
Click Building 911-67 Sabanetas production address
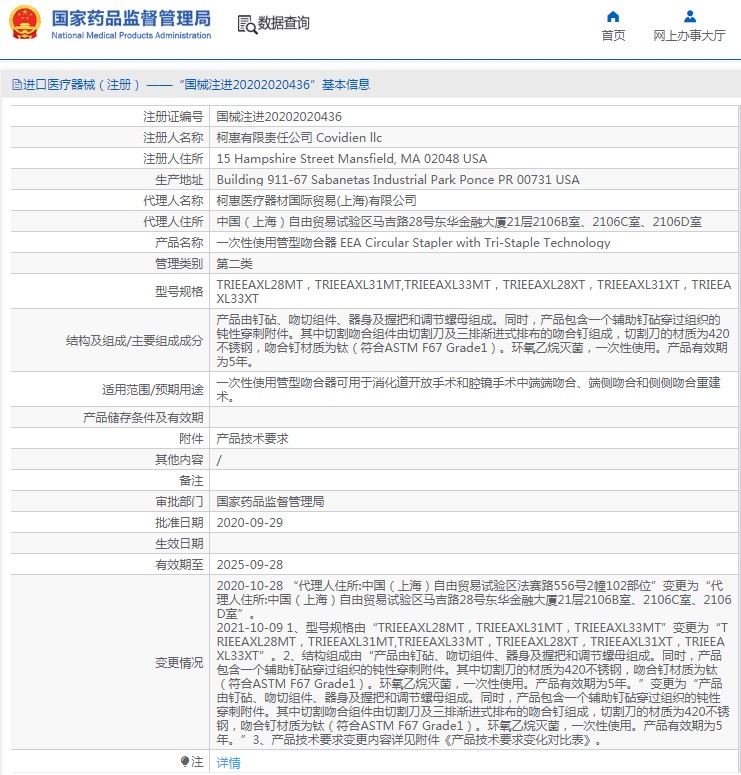coord(398,179)
